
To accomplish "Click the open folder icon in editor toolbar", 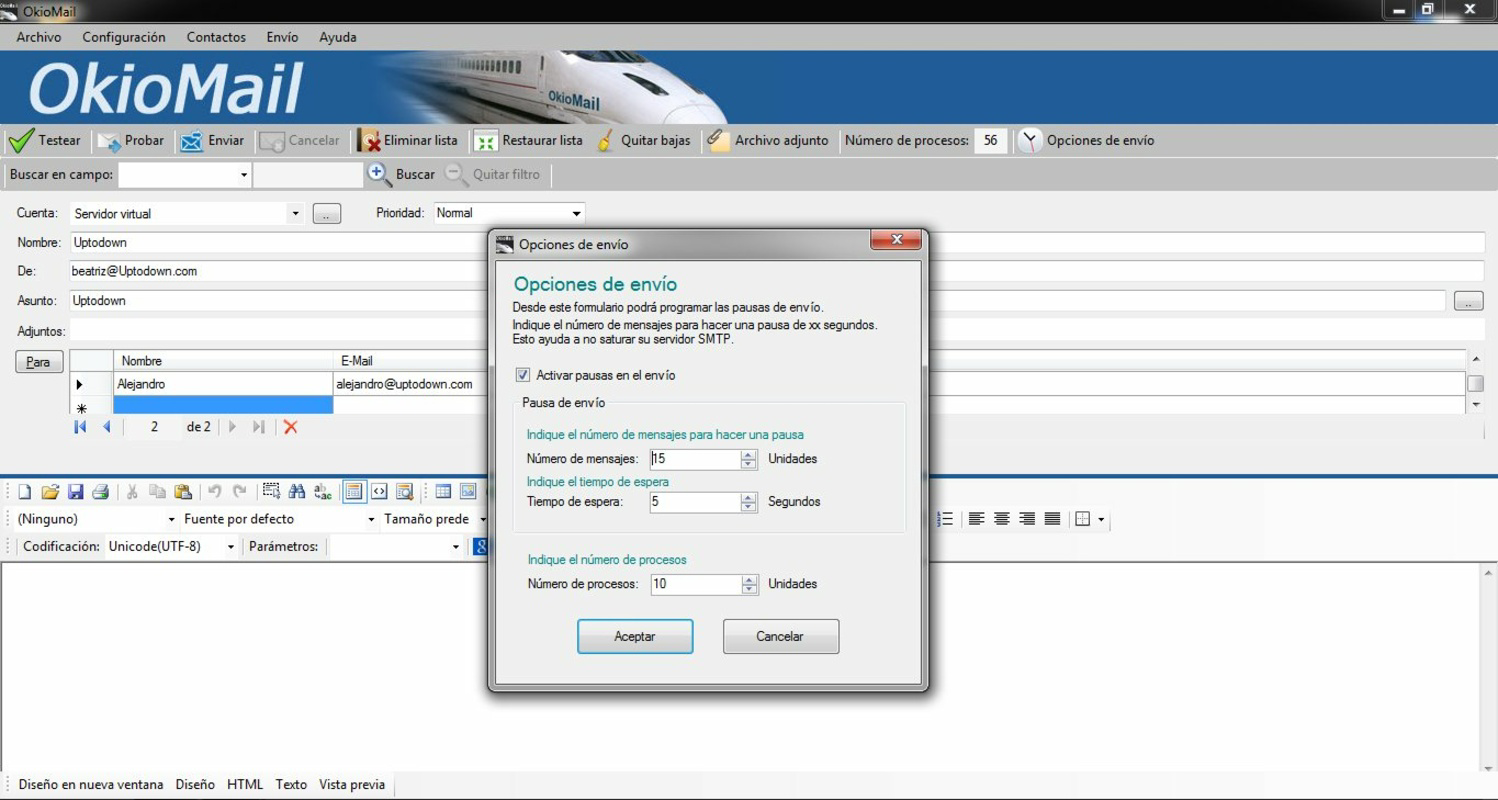I will (50, 492).
